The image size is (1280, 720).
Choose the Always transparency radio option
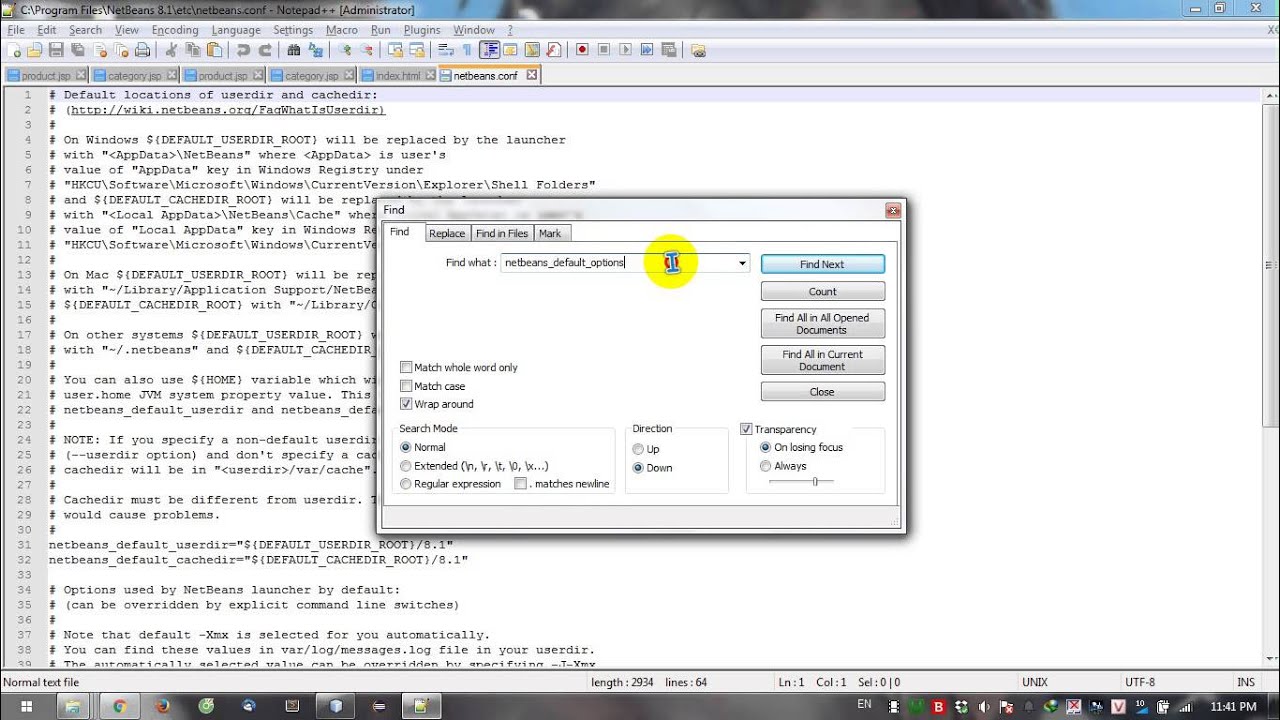tap(766, 466)
